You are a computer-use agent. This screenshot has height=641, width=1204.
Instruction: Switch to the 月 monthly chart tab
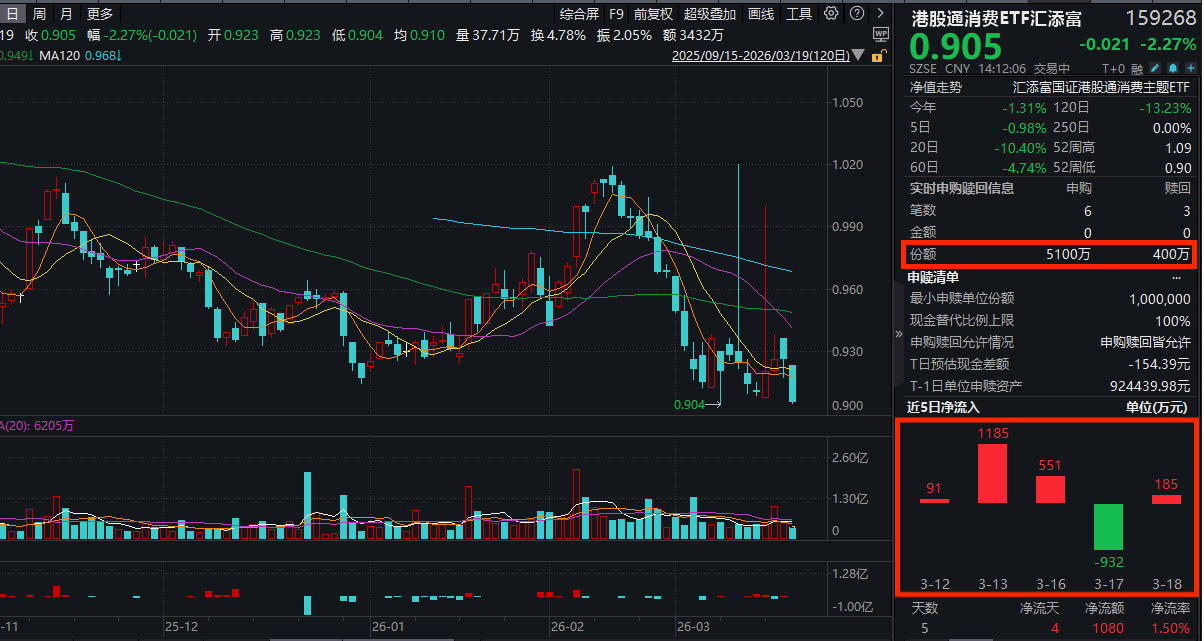click(x=66, y=14)
